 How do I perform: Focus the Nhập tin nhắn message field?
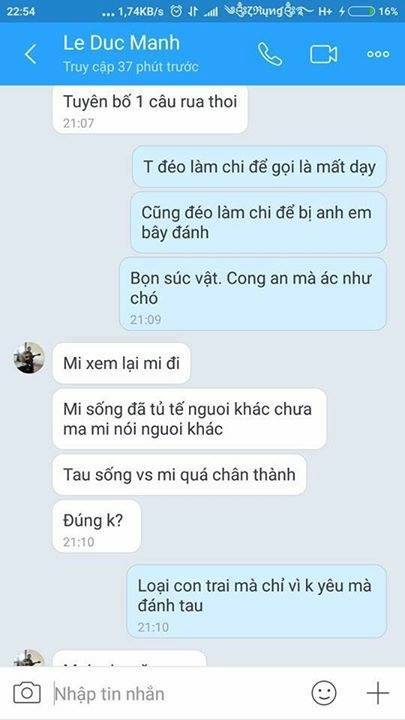179,693
